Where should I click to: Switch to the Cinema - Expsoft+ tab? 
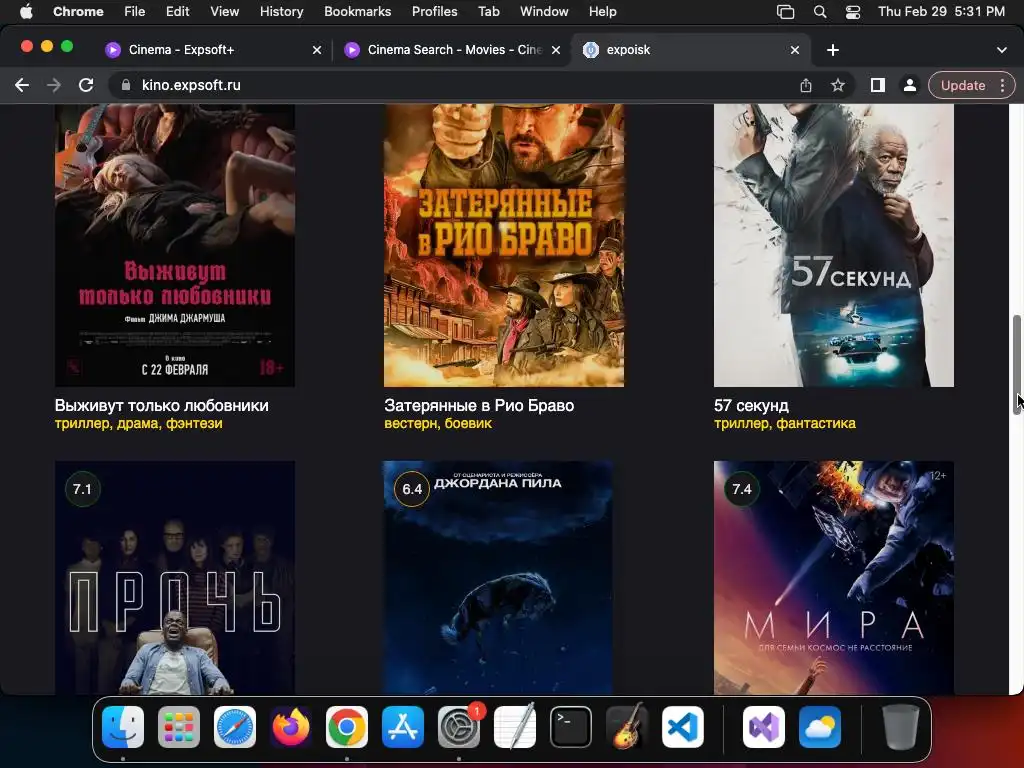point(214,50)
